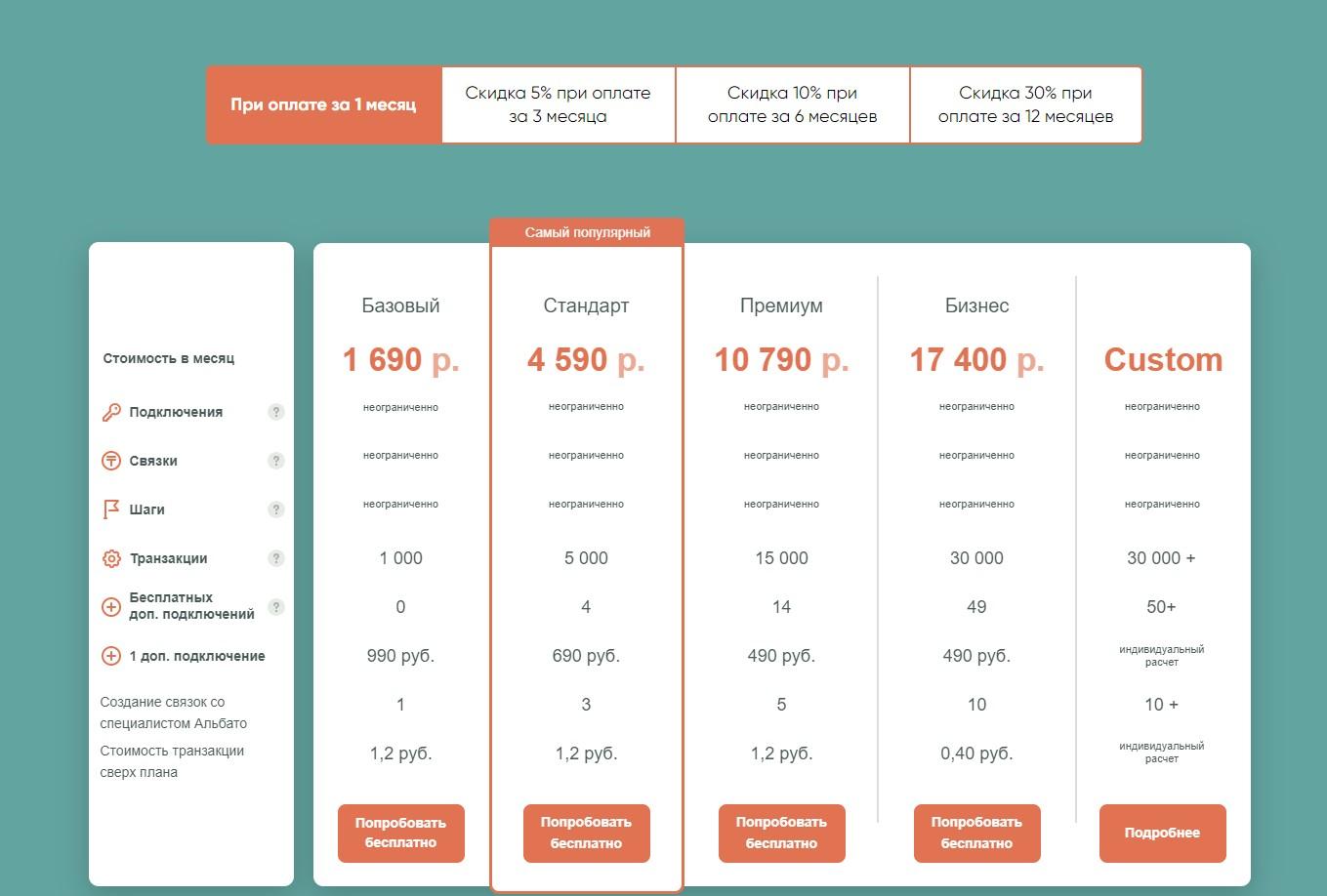This screenshot has width=1327, height=896.
Task: Click Создание связок со специалистом Альбато label
Action: point(173,713)
